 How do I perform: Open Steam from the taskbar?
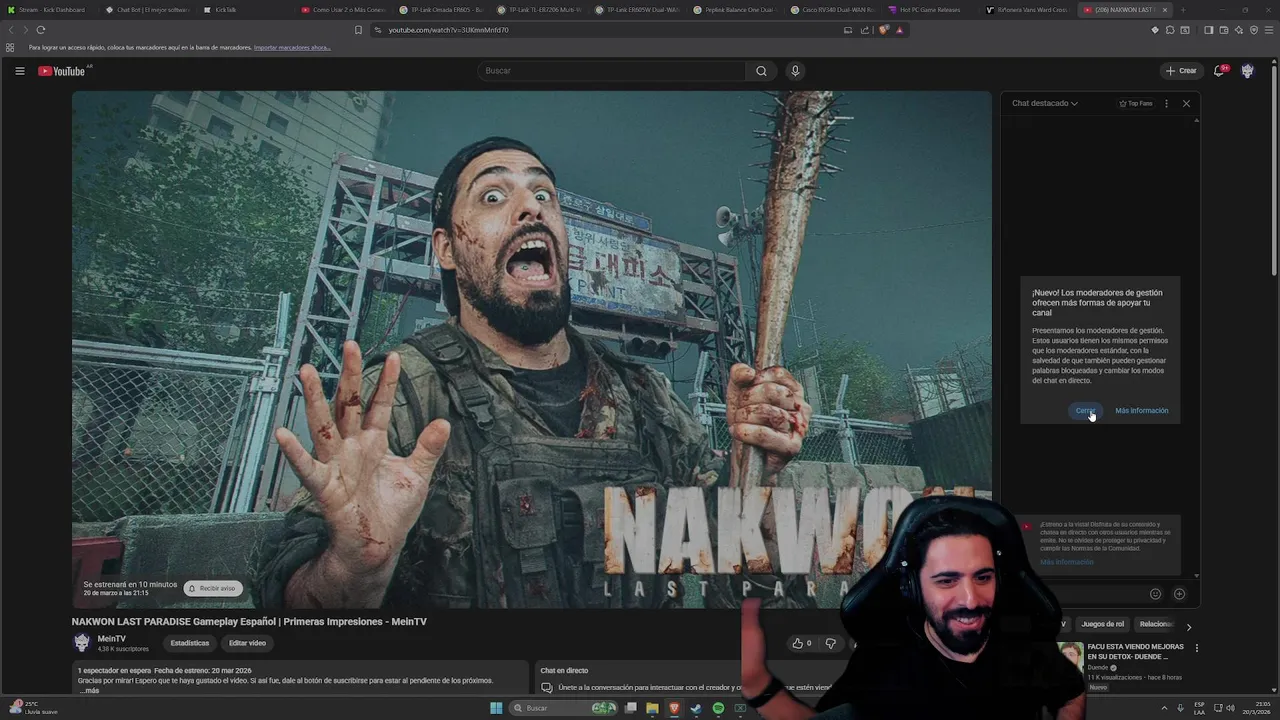point(696,708)
